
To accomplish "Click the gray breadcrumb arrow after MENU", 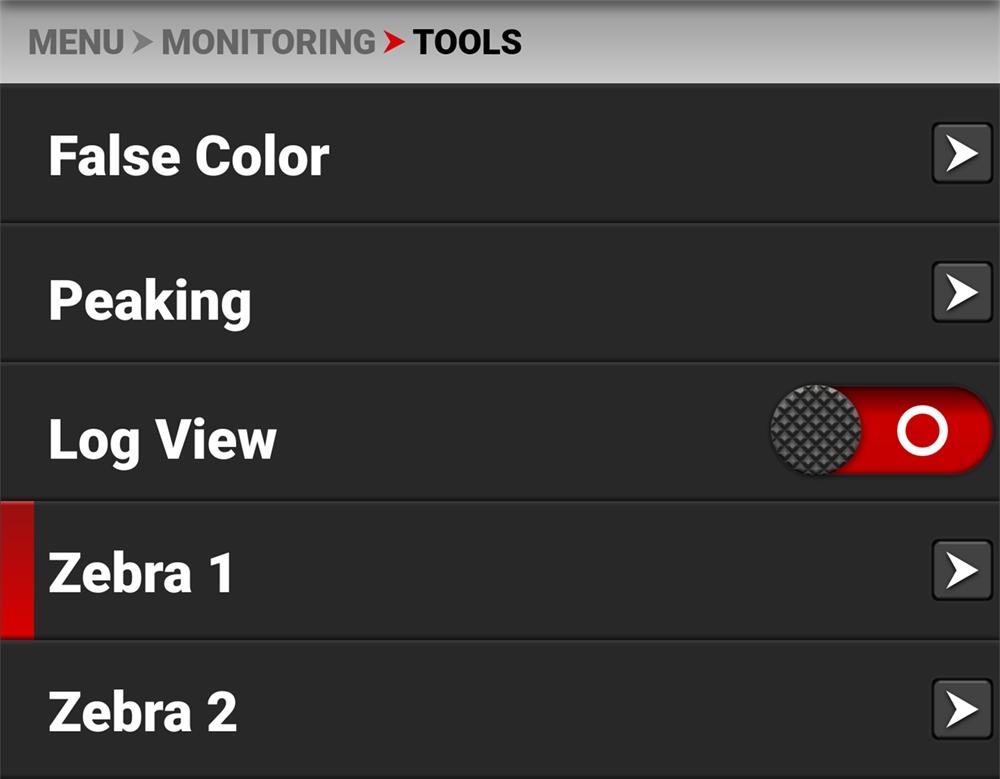I will click(x=144, y=42).
